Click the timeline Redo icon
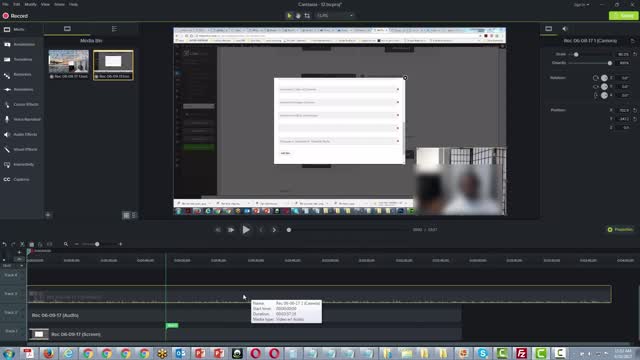640x360 pixels. (x=13, y=244)
